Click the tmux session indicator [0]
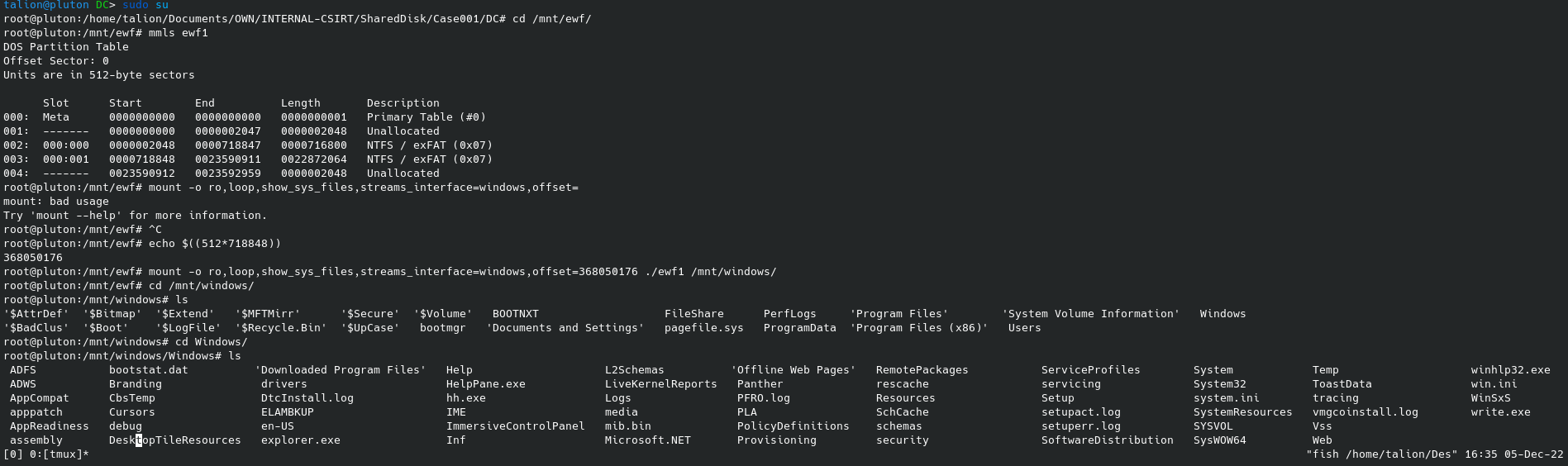1568x466 pixels. (x=13, y=454)
